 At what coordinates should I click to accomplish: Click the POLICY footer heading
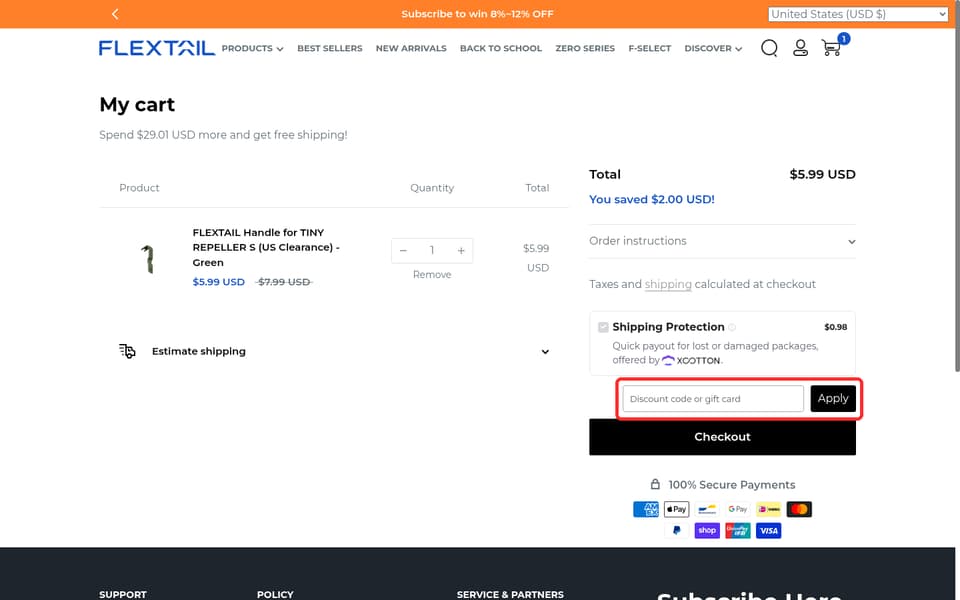coord(275,594)
